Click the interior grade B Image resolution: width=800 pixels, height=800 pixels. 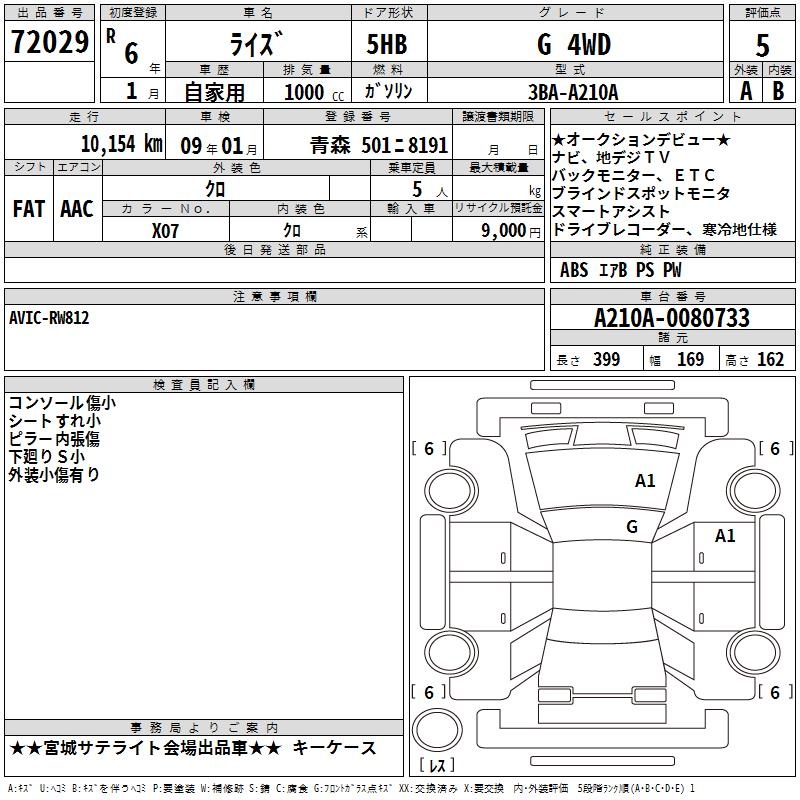coord(779,90)
